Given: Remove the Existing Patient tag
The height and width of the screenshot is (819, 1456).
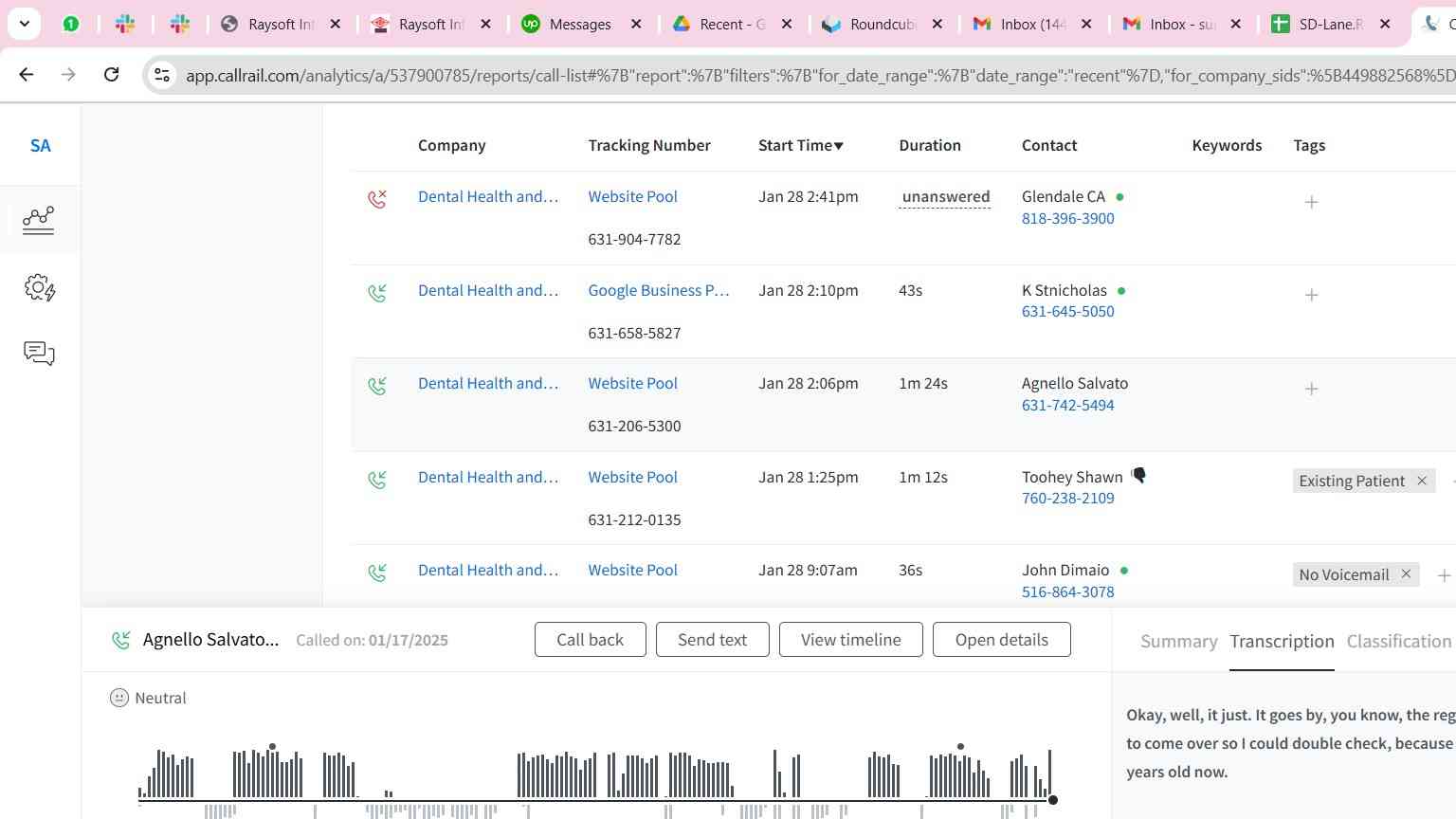Looking at the screenshot, I should click(x=1422, y=481).
